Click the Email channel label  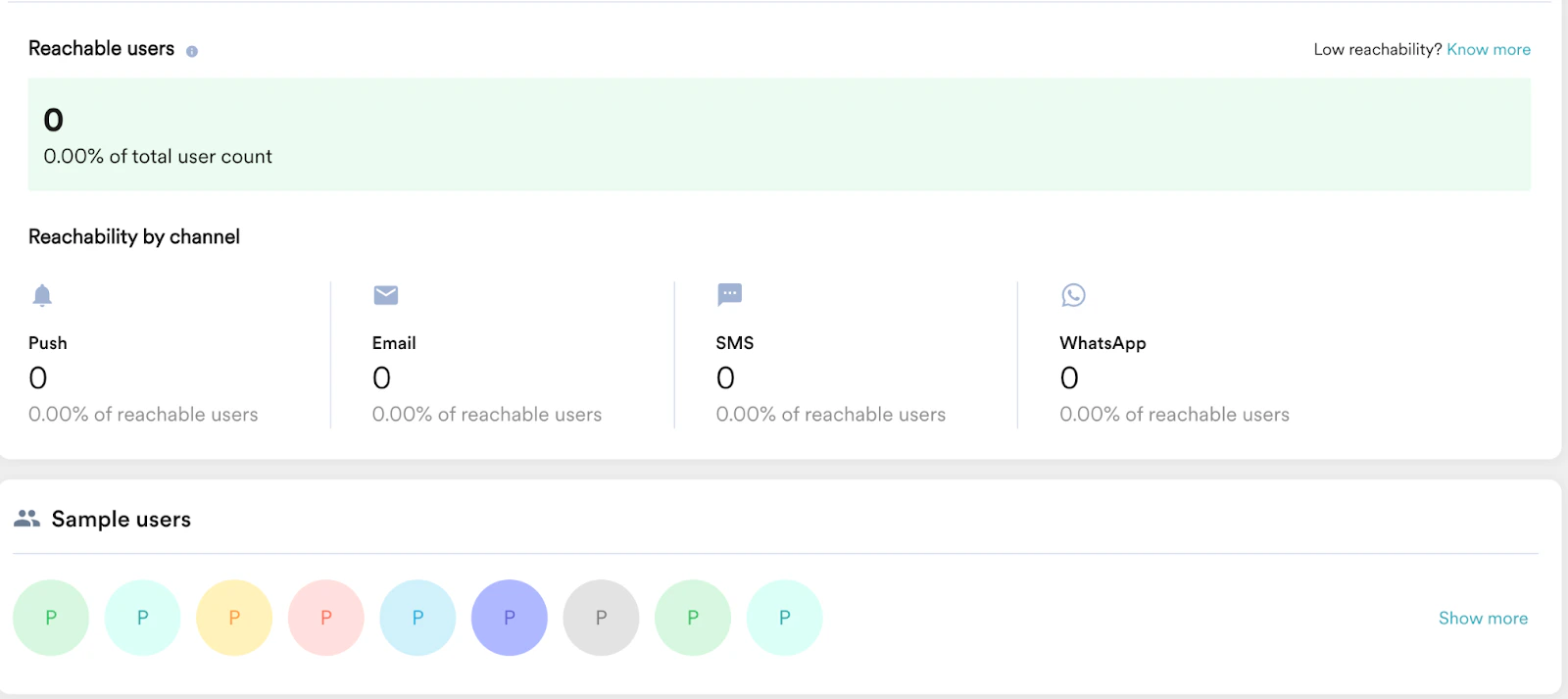[394, 343]
